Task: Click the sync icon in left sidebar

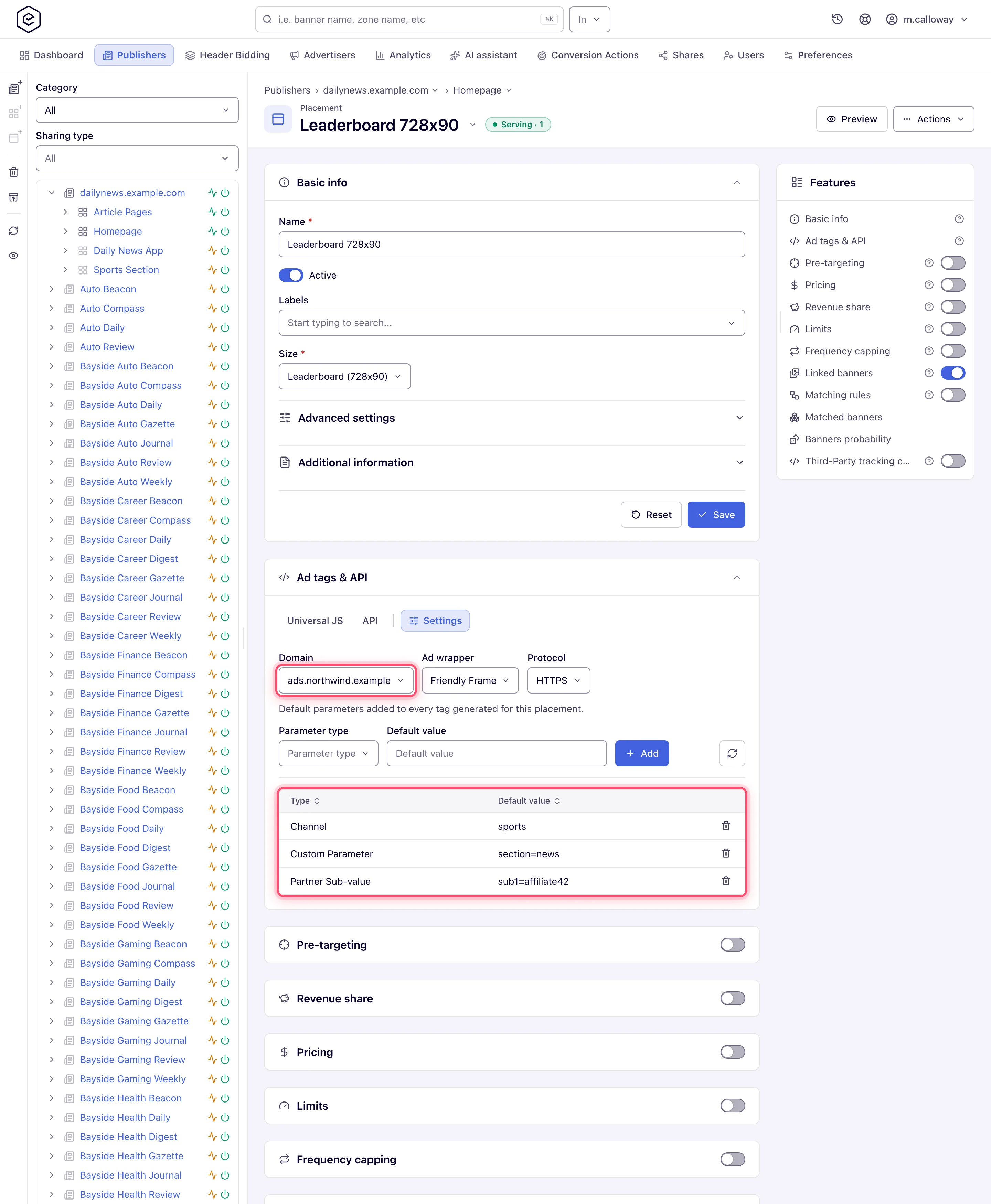Action: coord(14,230)
